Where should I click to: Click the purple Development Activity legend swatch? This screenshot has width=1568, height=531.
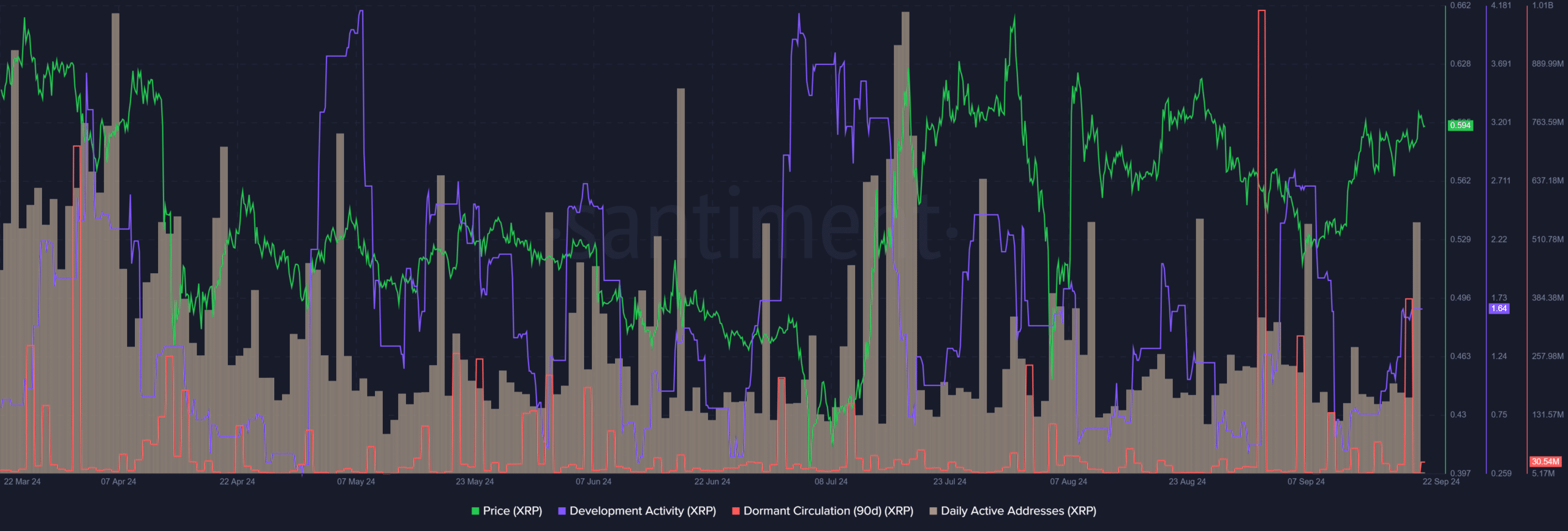562,511
